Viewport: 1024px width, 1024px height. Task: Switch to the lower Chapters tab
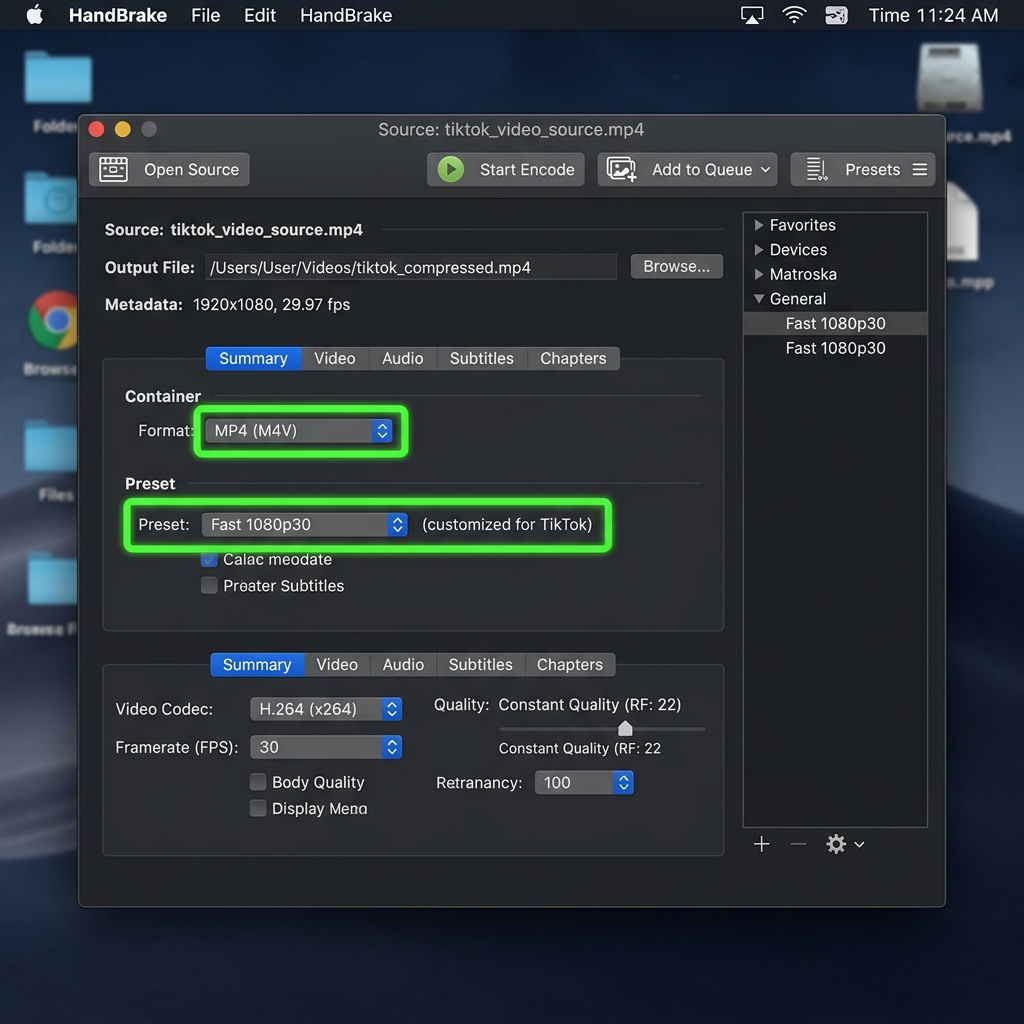pyautogui.click(x=570, y=665)
